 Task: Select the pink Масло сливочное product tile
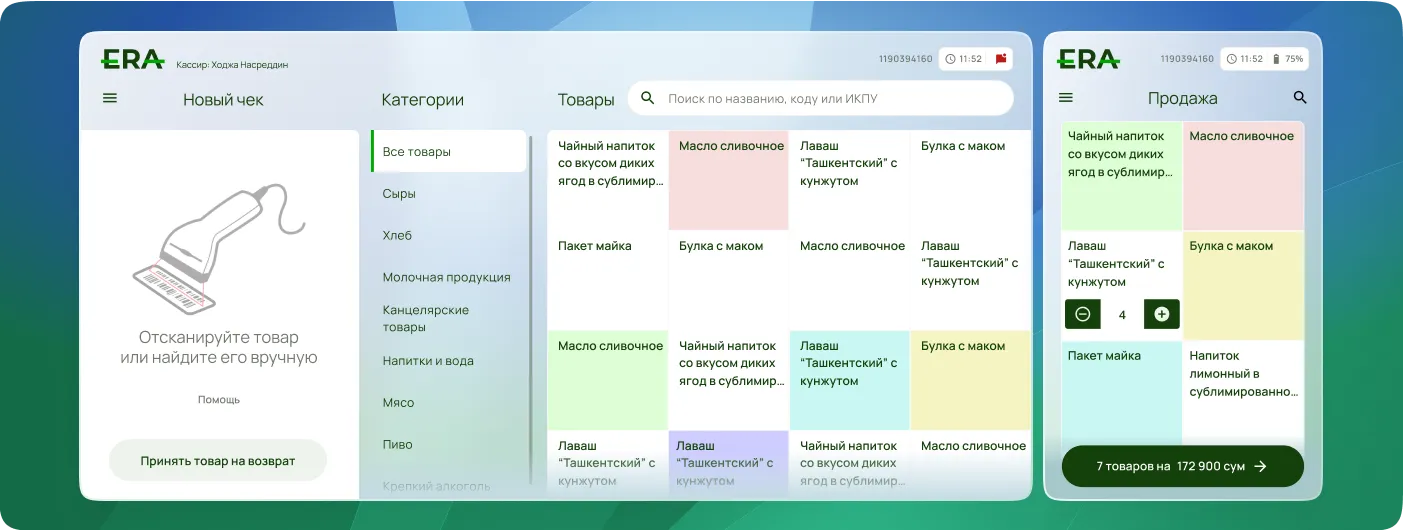click(728, 180)
